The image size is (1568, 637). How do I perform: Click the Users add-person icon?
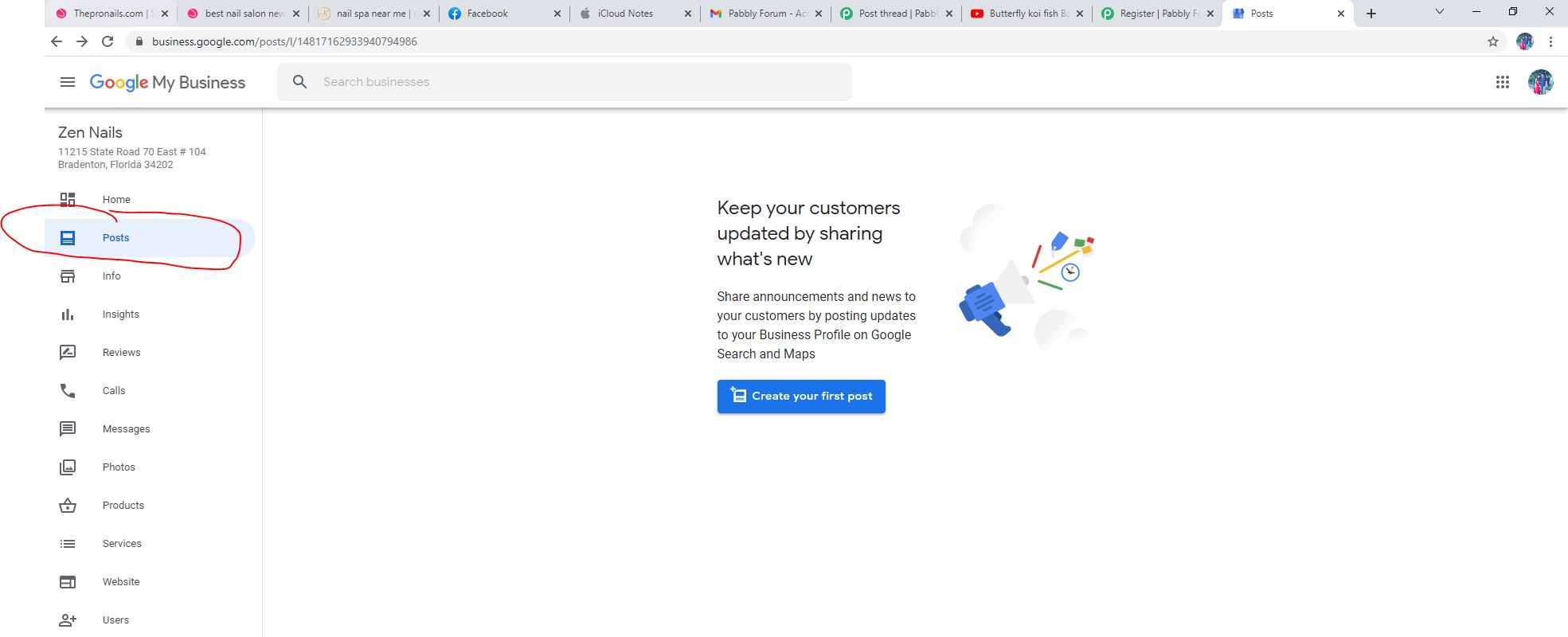point(68,619)
